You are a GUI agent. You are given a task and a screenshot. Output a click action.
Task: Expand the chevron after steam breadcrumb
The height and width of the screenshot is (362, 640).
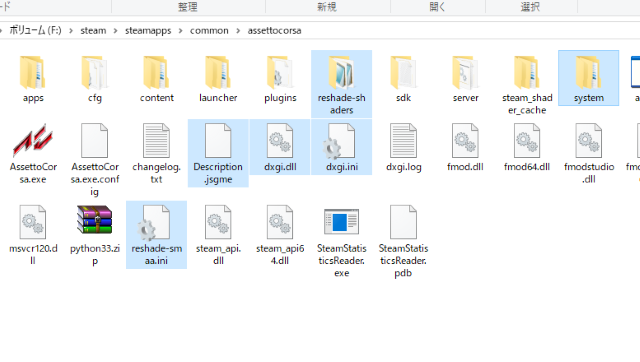click(116, 31)
